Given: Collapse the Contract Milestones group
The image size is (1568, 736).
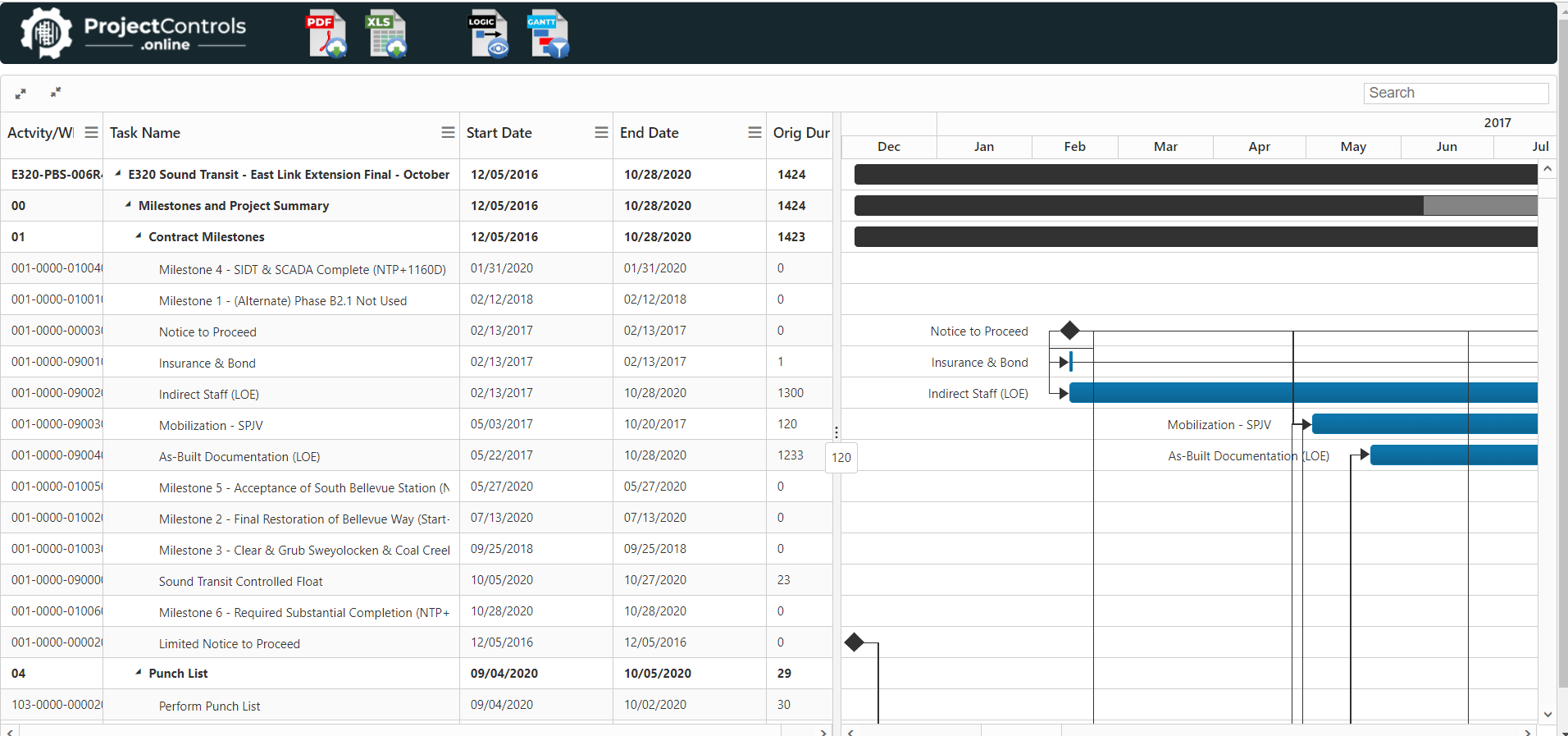Looking at the screenshot, I should pyautogui.click(x=138, y=236).
